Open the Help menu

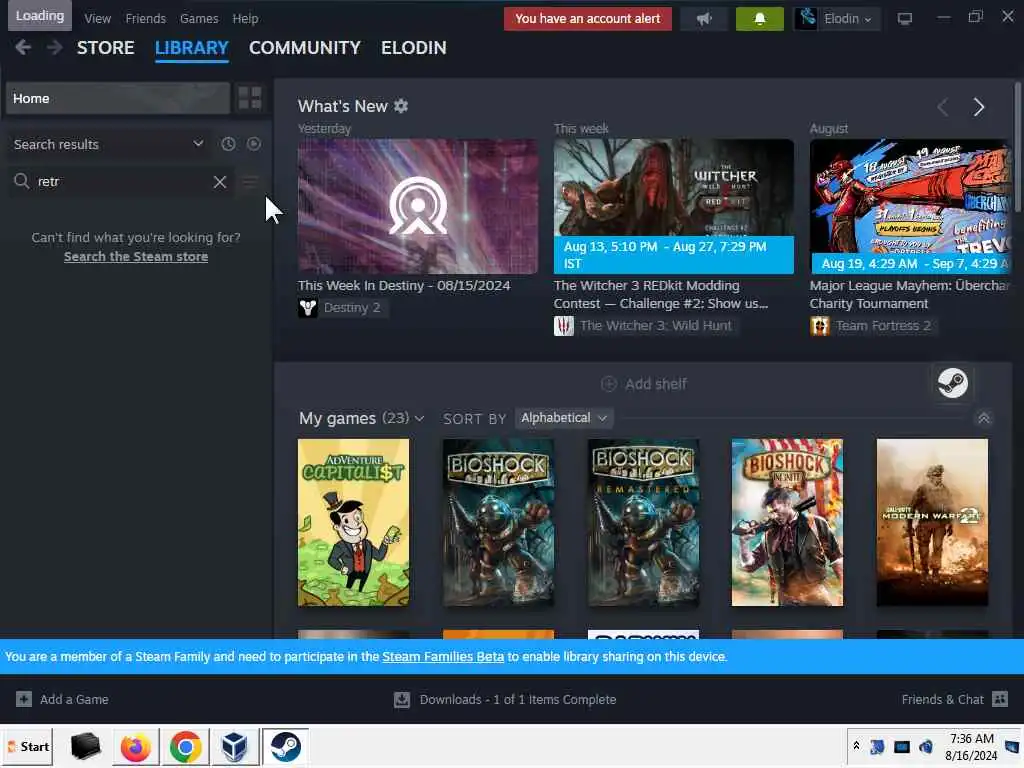coord(246,18)
